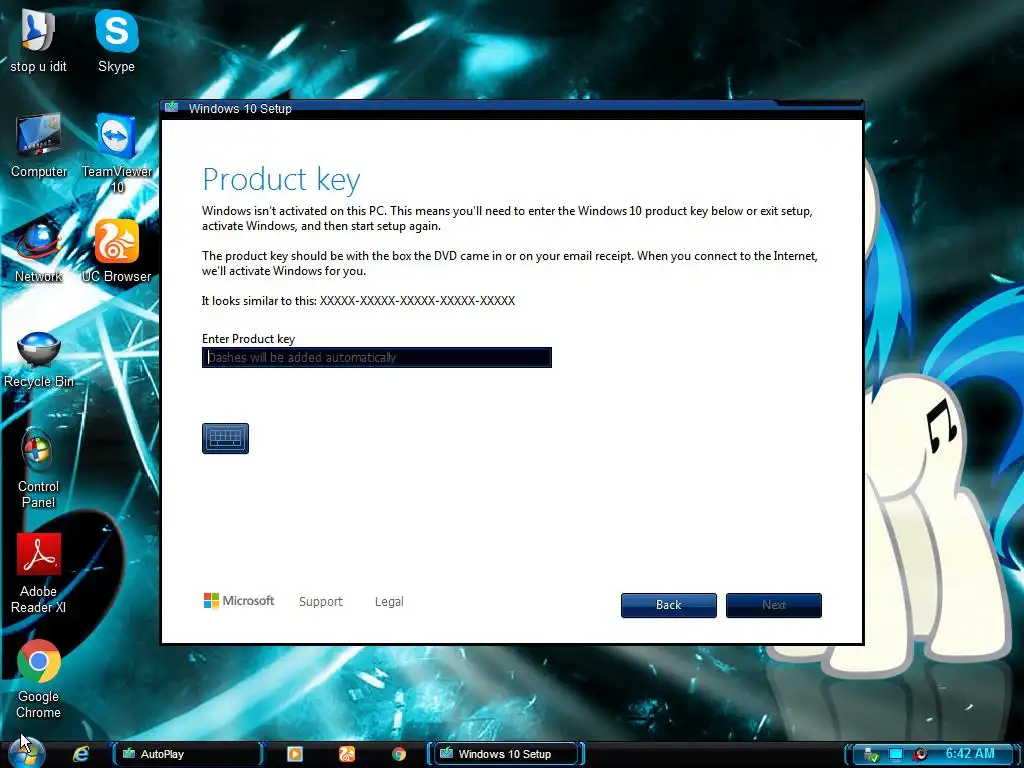Click the 'Product key' heading text
This screenshot has height=768, width=1024.
pyautogui.click(x=281, y=180)
